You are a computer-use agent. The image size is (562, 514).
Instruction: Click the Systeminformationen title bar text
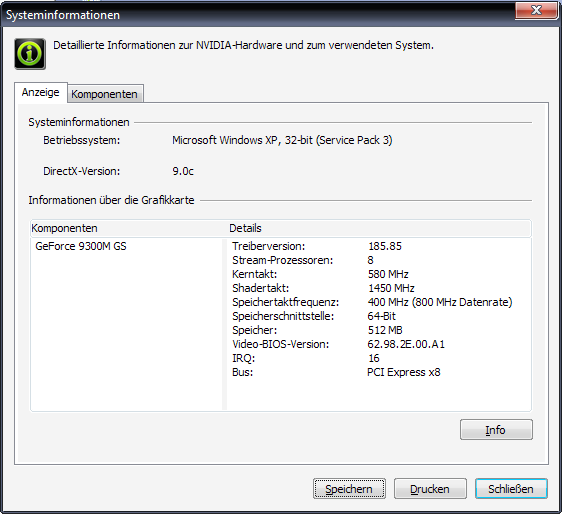(x=63, y=15)
